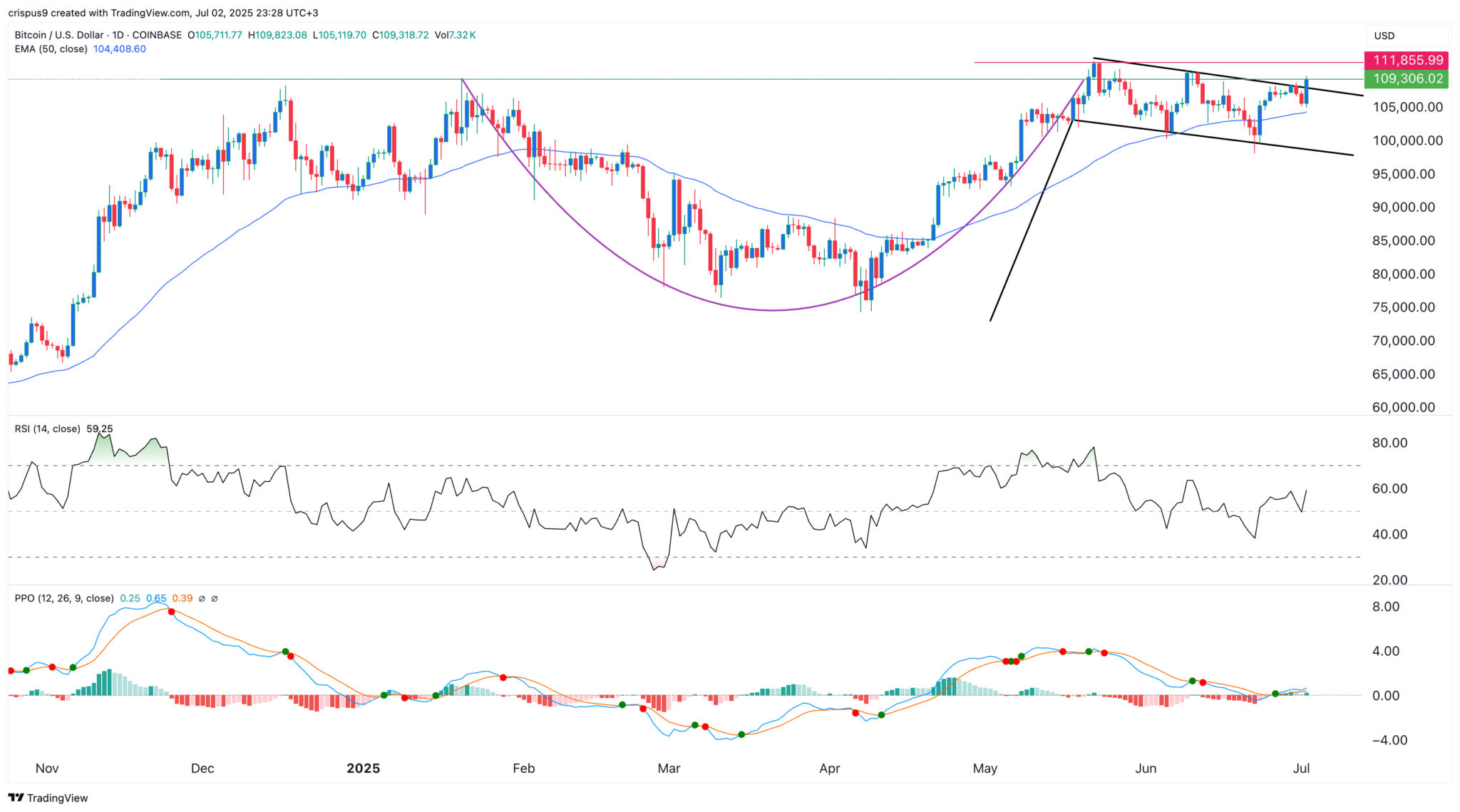Click the lowest green PPO crossover dot in mid-March

tap(741, 734)
